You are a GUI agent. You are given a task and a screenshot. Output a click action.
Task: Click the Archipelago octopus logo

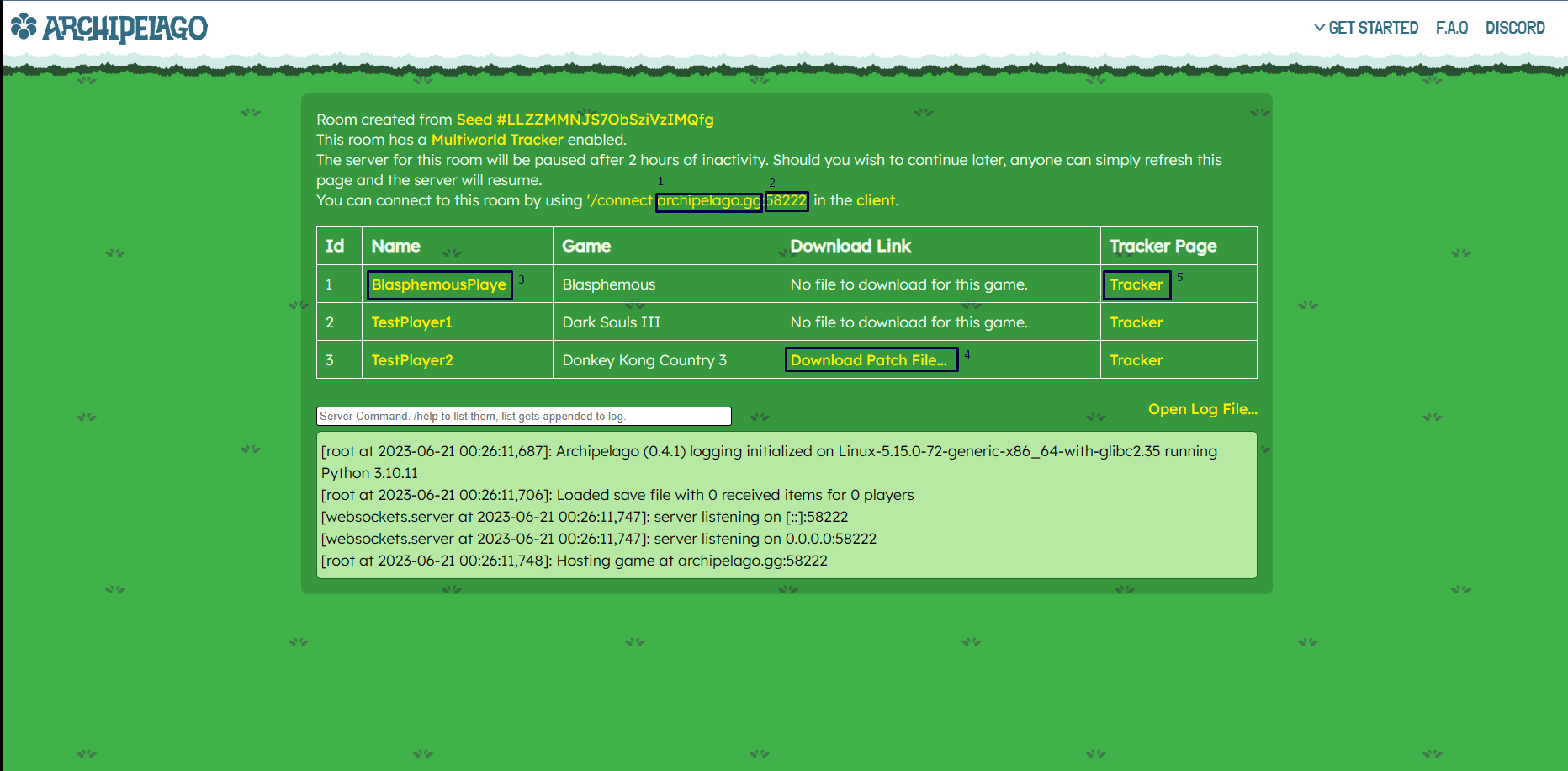click(22, 26)
